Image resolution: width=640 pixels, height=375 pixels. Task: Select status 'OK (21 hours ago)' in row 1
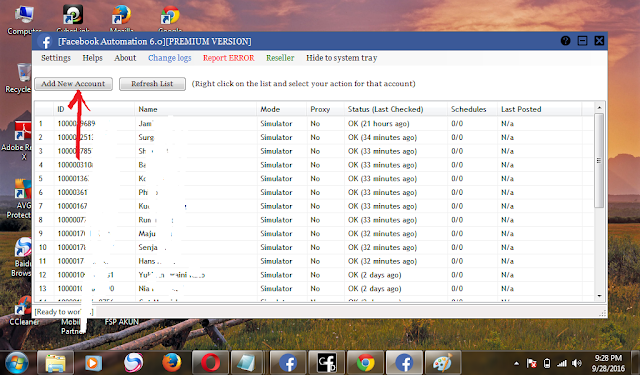(378, 124)
